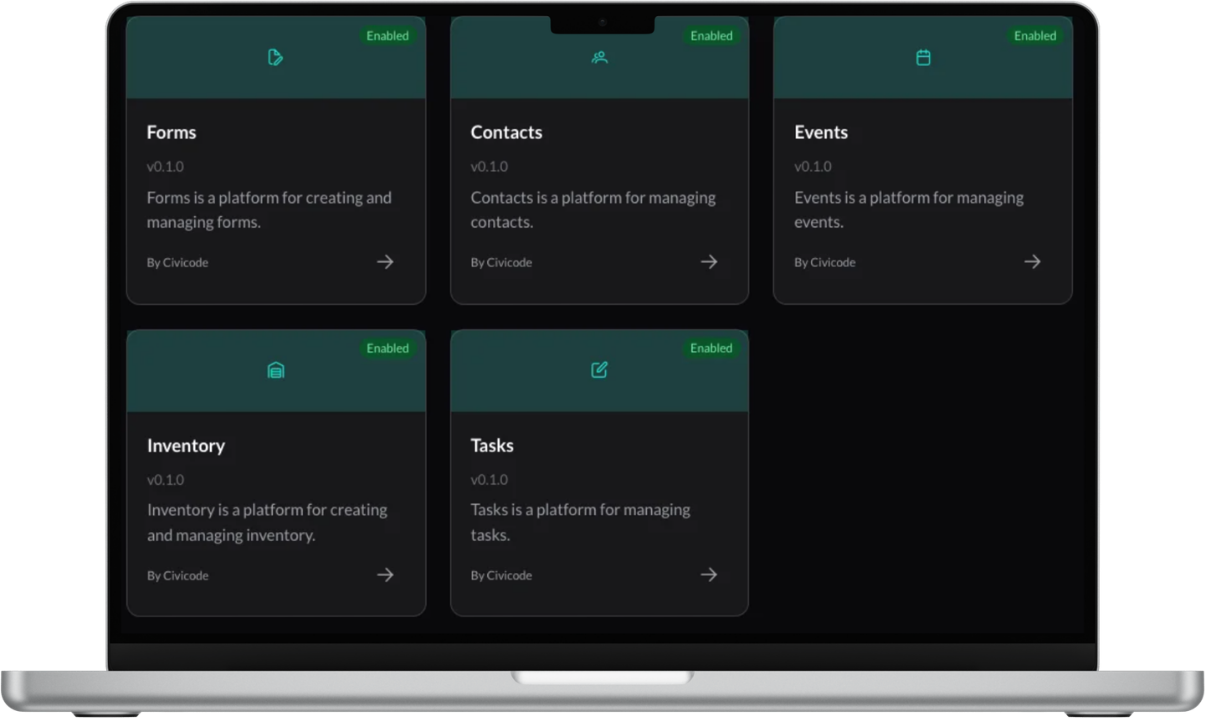Image resolution: width=1206 pixels, height=718 pixels.
Task: Select the Events card title
Action: 821,133
